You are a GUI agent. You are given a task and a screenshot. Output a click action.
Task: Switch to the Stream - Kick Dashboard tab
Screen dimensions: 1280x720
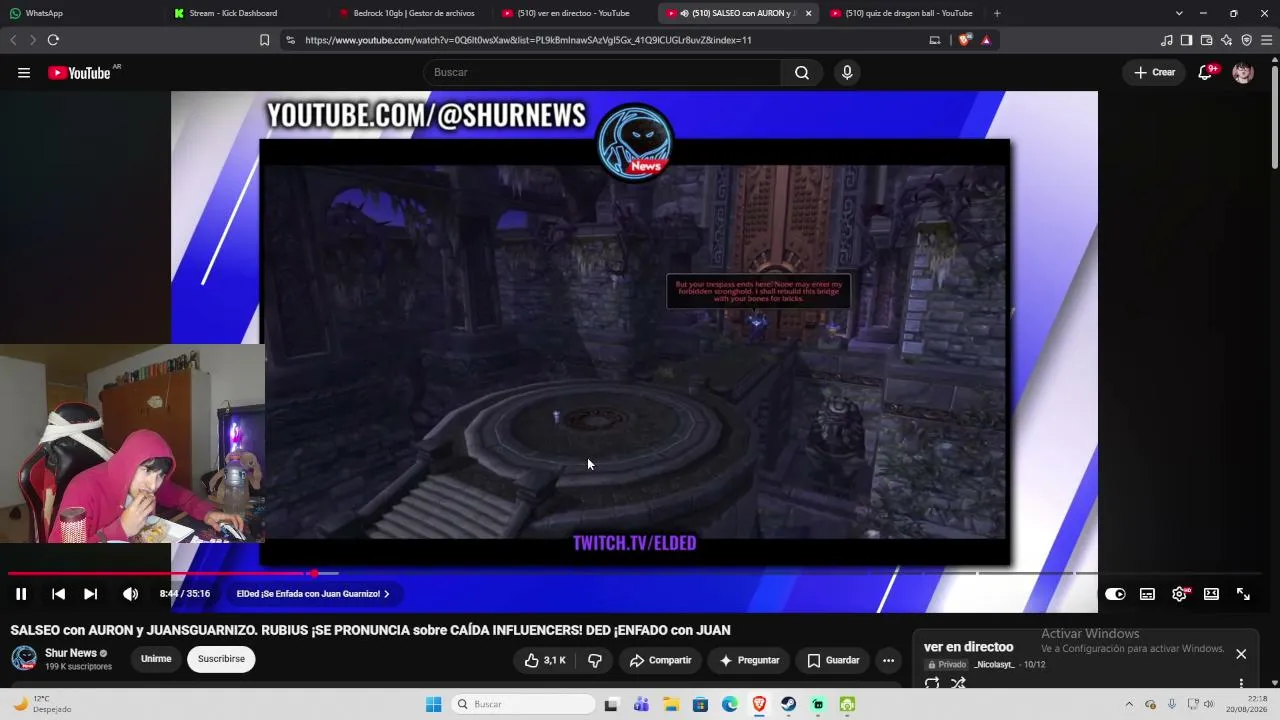tap(245, 13)
